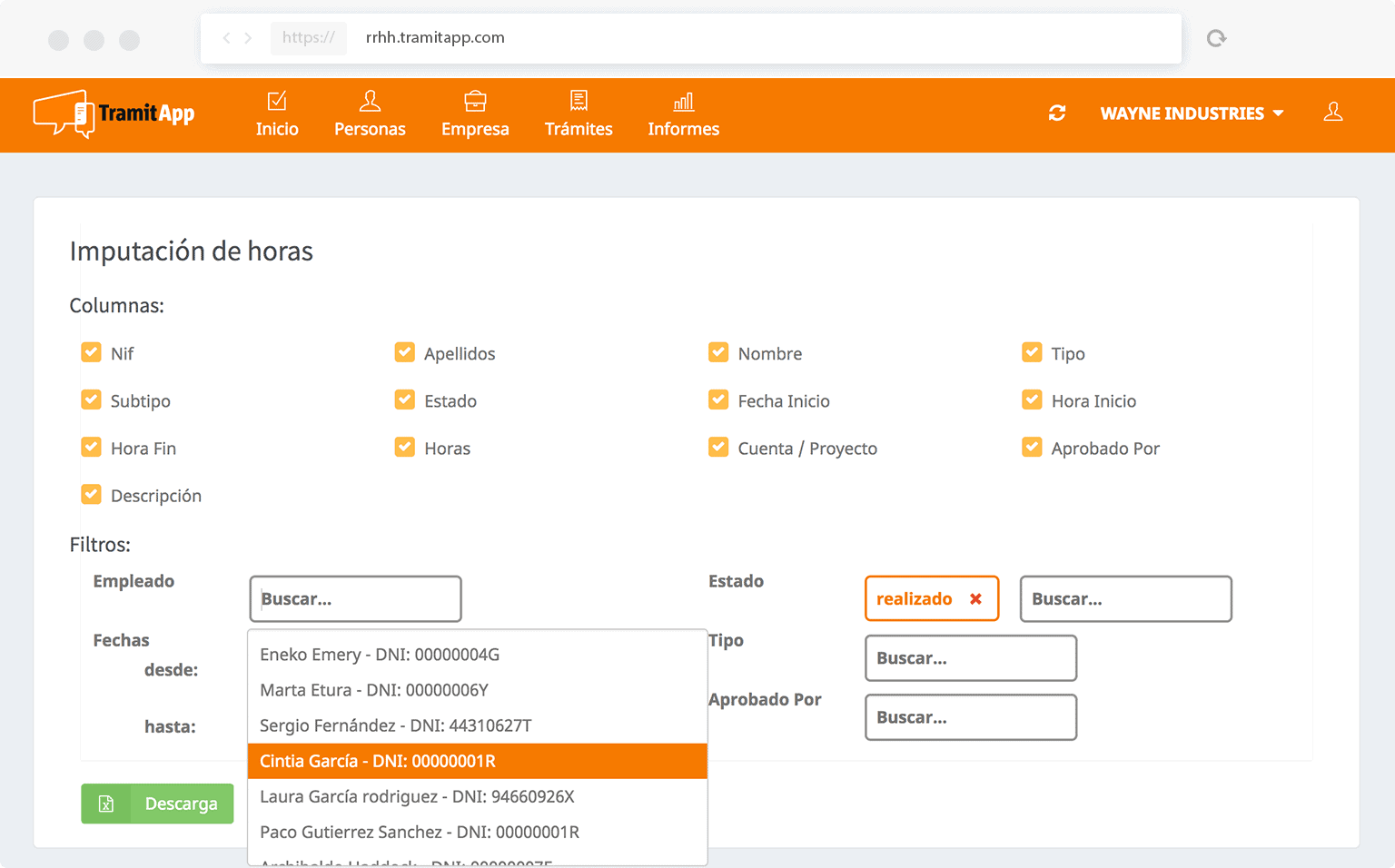Click the realizado filter tag
The height and width of the screenshot is (868, 1395).
tap(932, 599)
